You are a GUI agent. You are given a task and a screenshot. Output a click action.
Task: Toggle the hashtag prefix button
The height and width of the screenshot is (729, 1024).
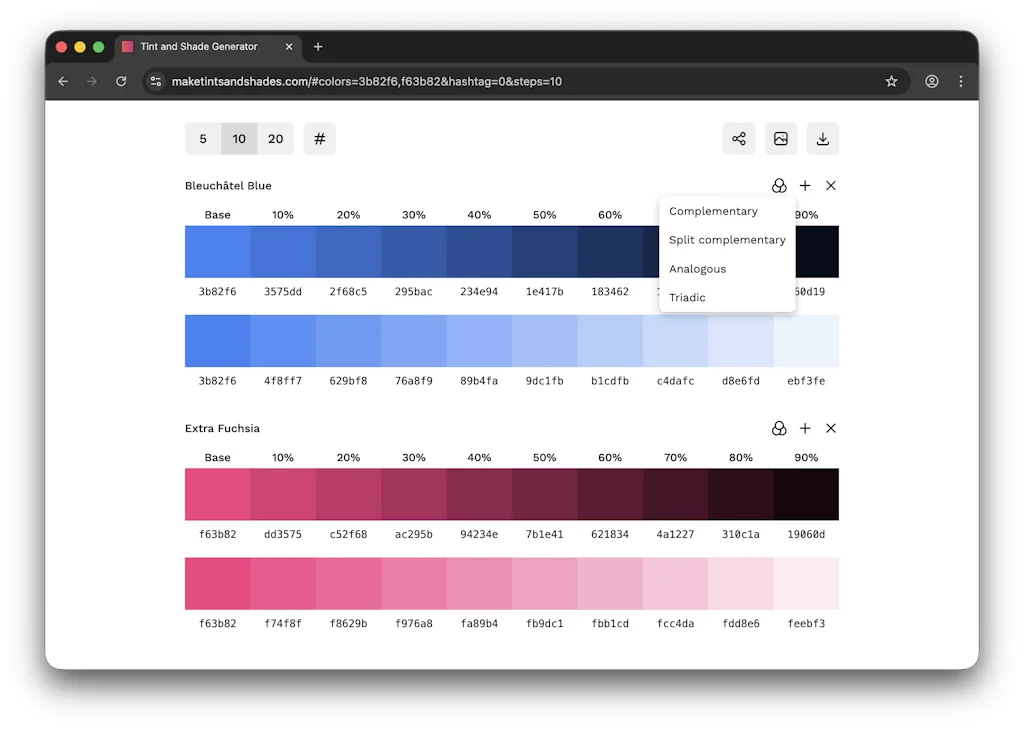click(x=319, y=138)
